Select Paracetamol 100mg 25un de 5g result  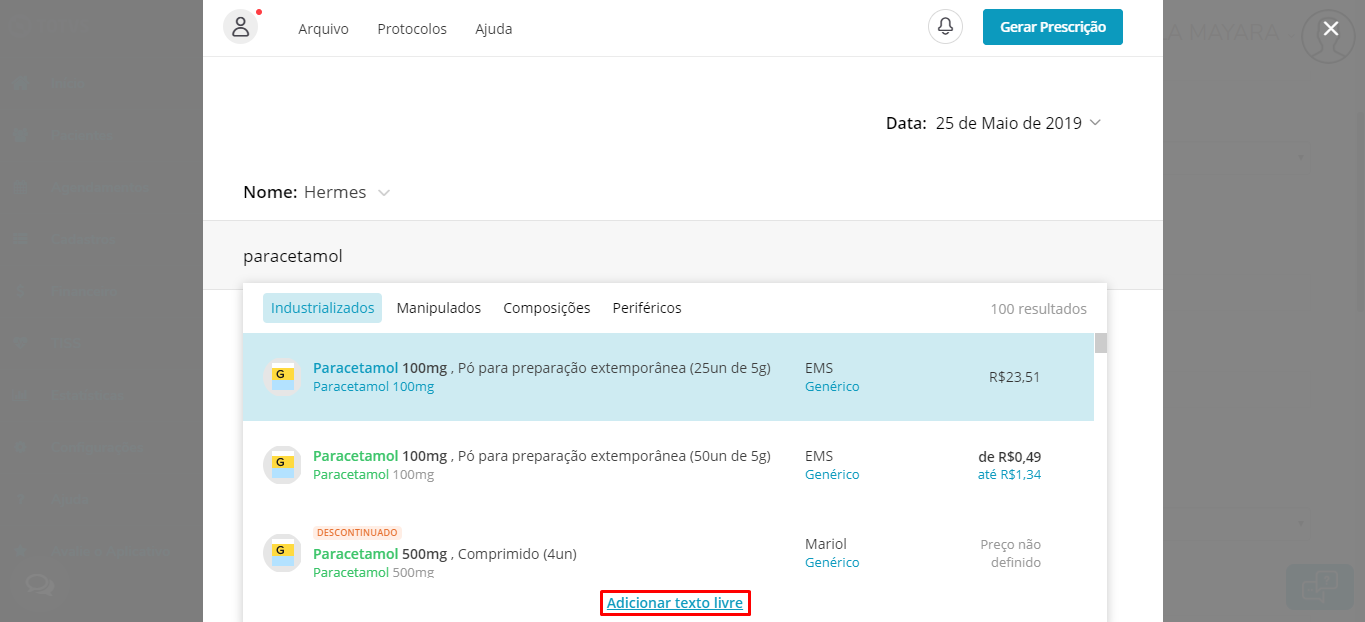click(x=668, y=377)
